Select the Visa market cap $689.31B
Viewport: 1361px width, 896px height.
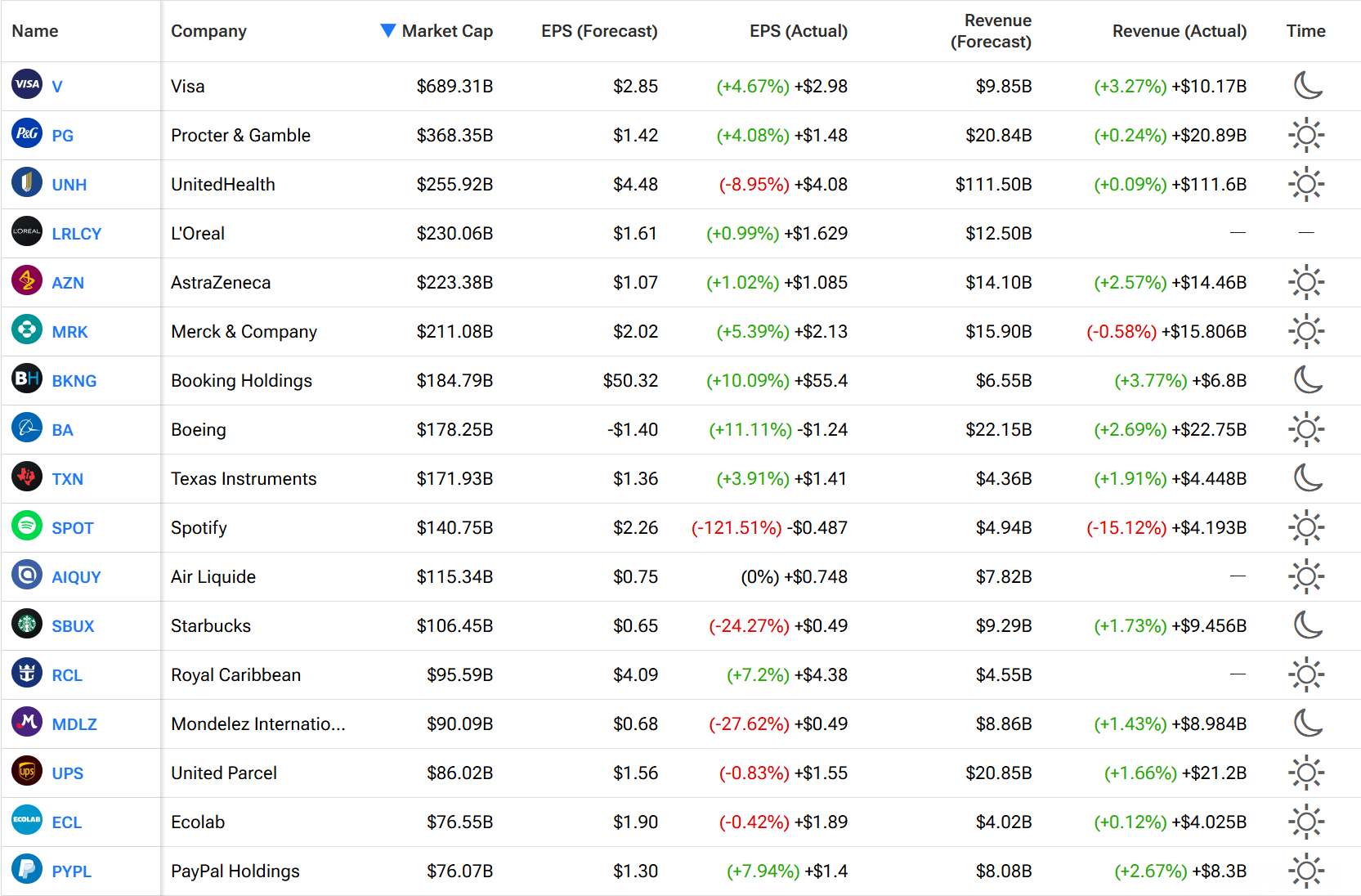(x=454, y=87)
